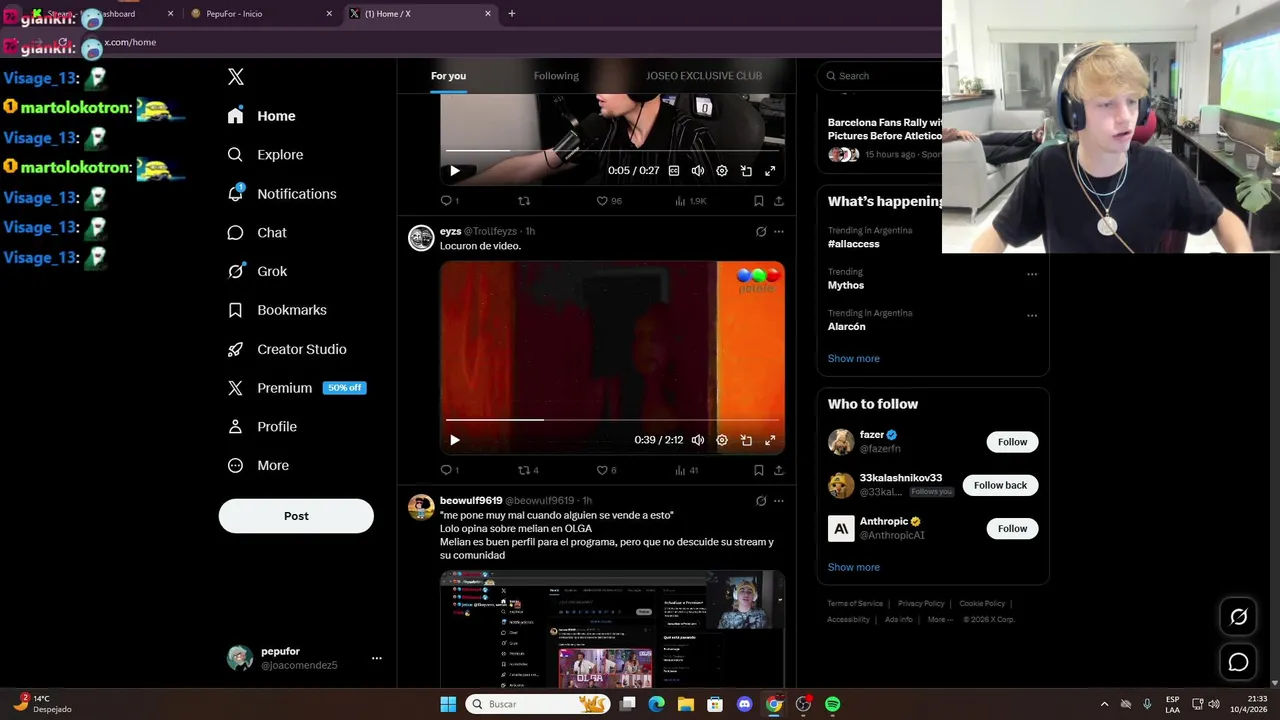Image resolution: width=1280 pixels, height=720 pixels.
Task: Share the post with 96 likes
Action: coord(779,201)
